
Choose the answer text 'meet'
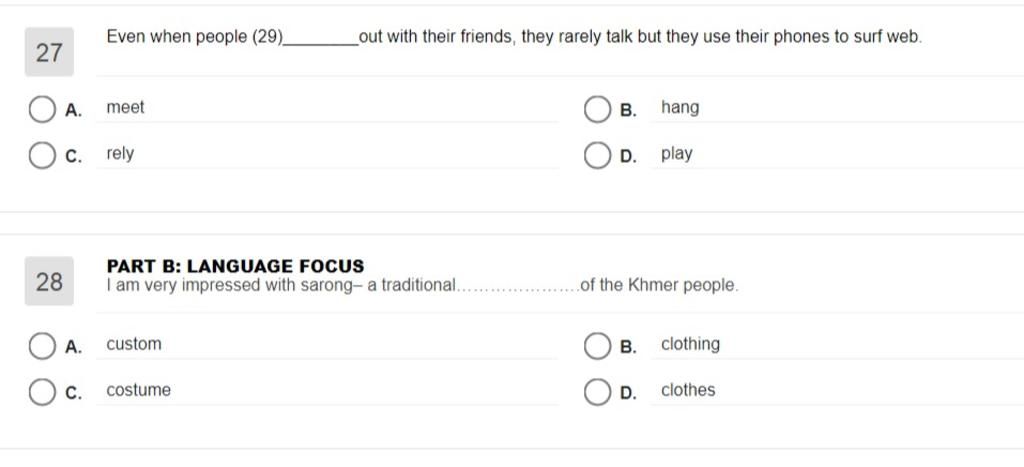(x=125, y=107)
